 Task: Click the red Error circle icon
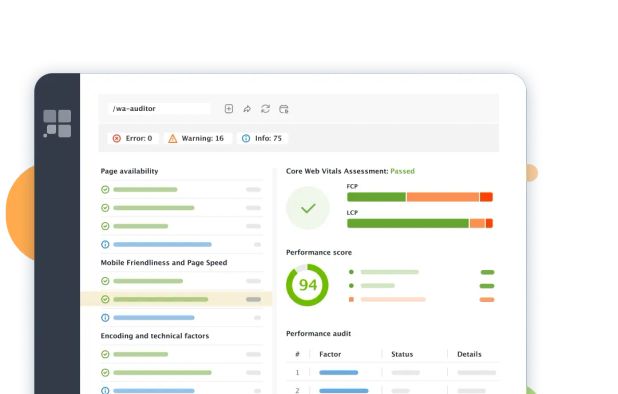tap(117, 138)
